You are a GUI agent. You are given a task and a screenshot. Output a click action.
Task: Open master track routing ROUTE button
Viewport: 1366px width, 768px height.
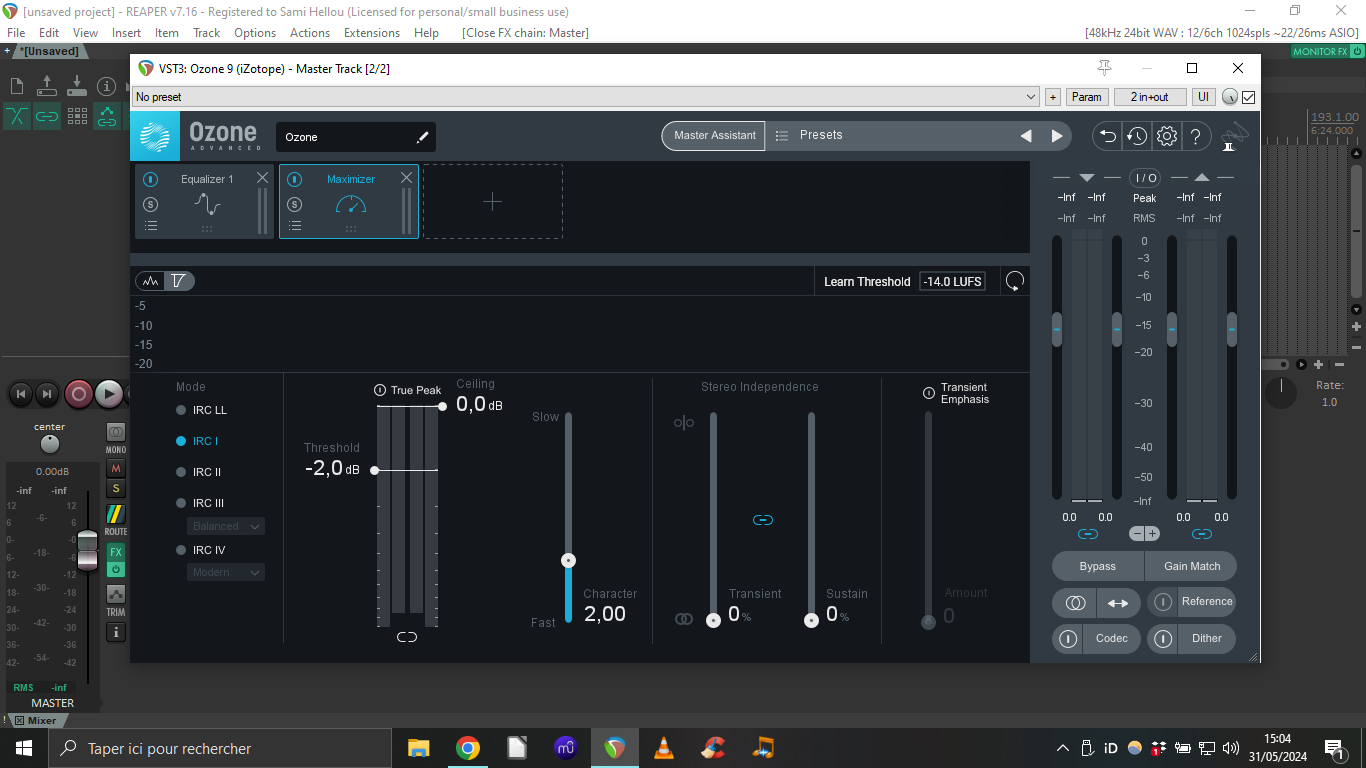116,520
